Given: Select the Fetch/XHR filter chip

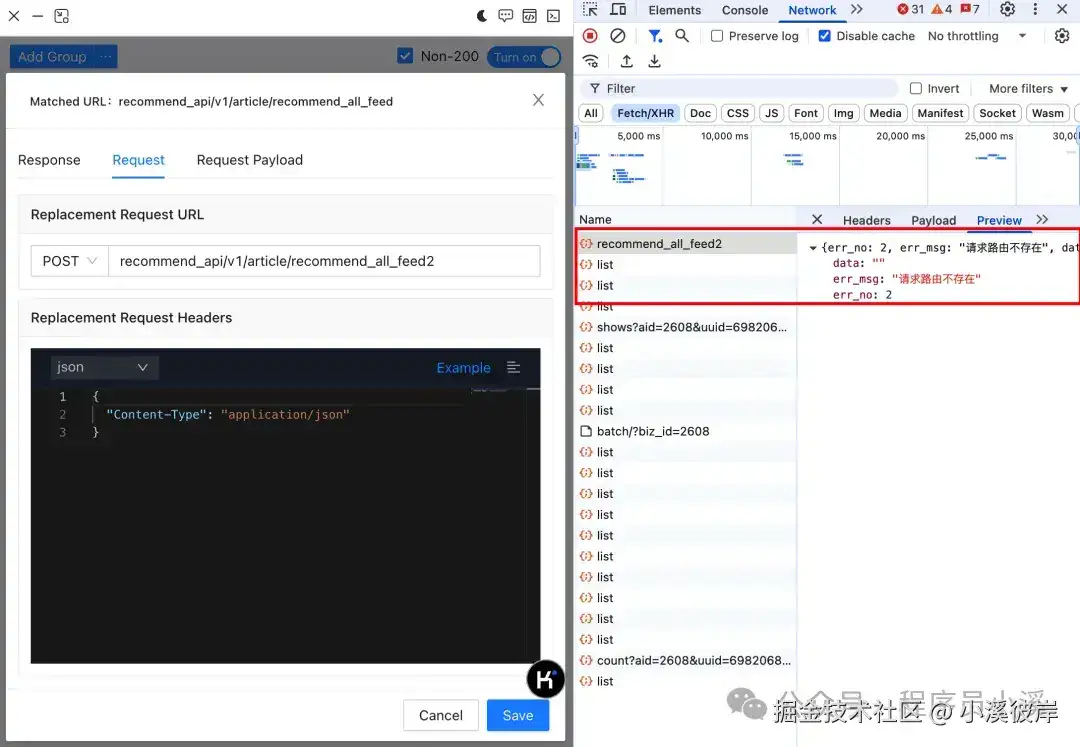Looking at the screenshot, I should coord(645,113).
